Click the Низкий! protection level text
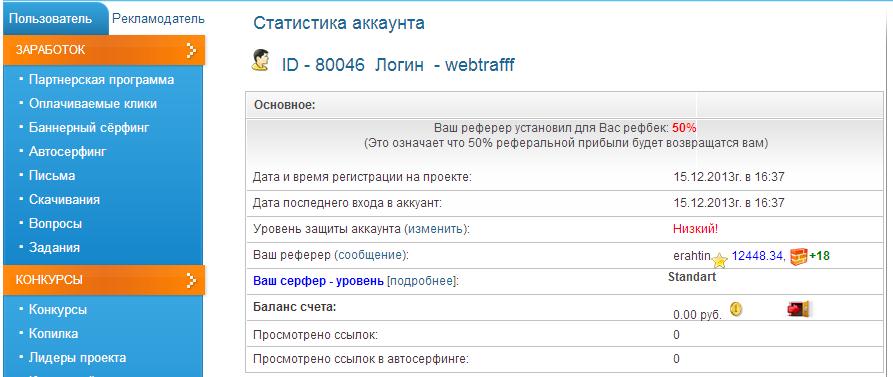 click(695, 229)
